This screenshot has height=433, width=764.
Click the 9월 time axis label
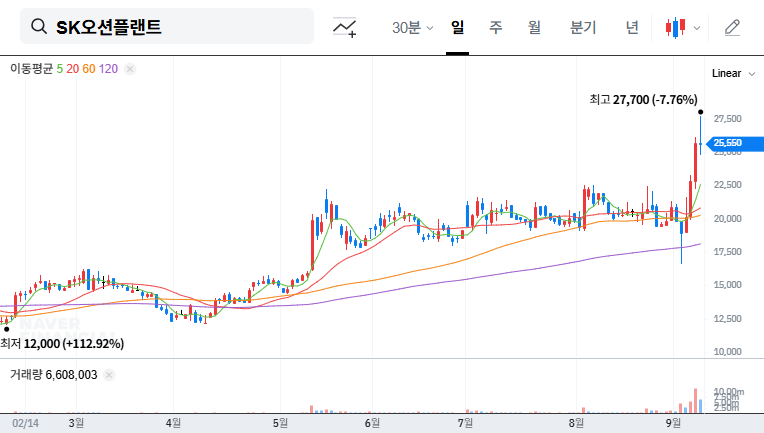coord(673,423)
